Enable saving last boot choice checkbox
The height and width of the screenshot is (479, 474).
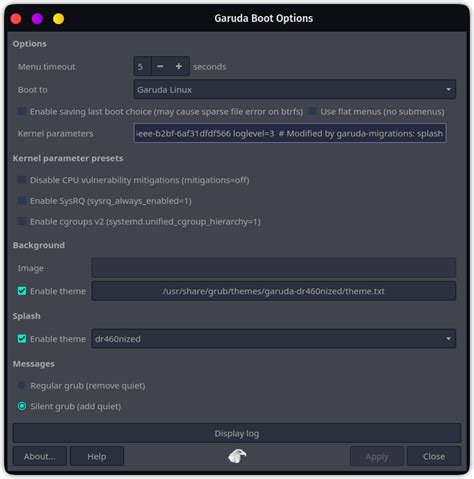click(22, 111)
